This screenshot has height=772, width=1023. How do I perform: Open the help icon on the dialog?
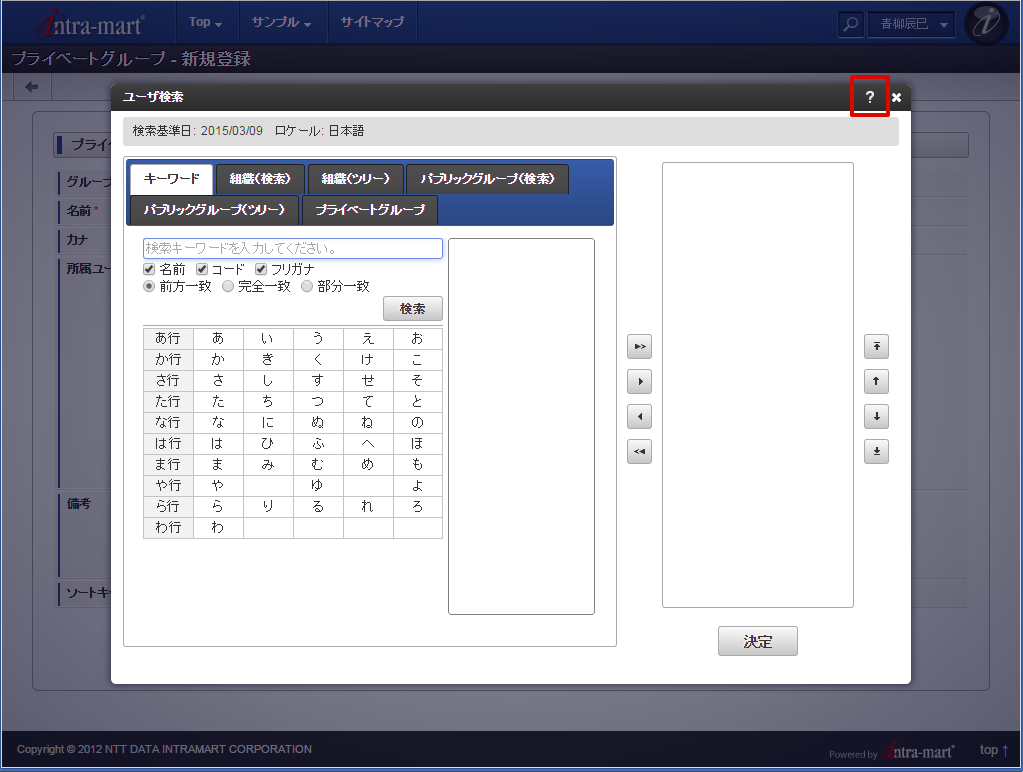869,96
